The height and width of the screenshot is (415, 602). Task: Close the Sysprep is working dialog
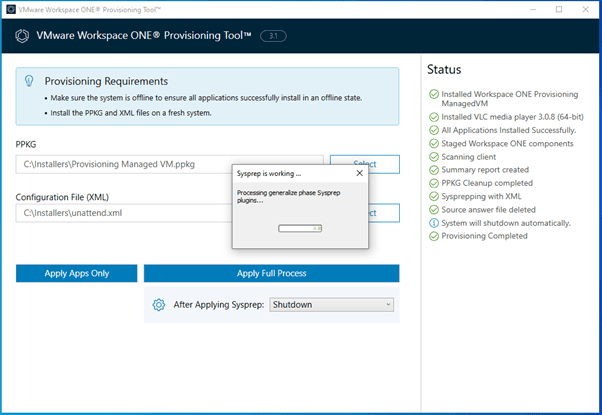click(359, 173)
